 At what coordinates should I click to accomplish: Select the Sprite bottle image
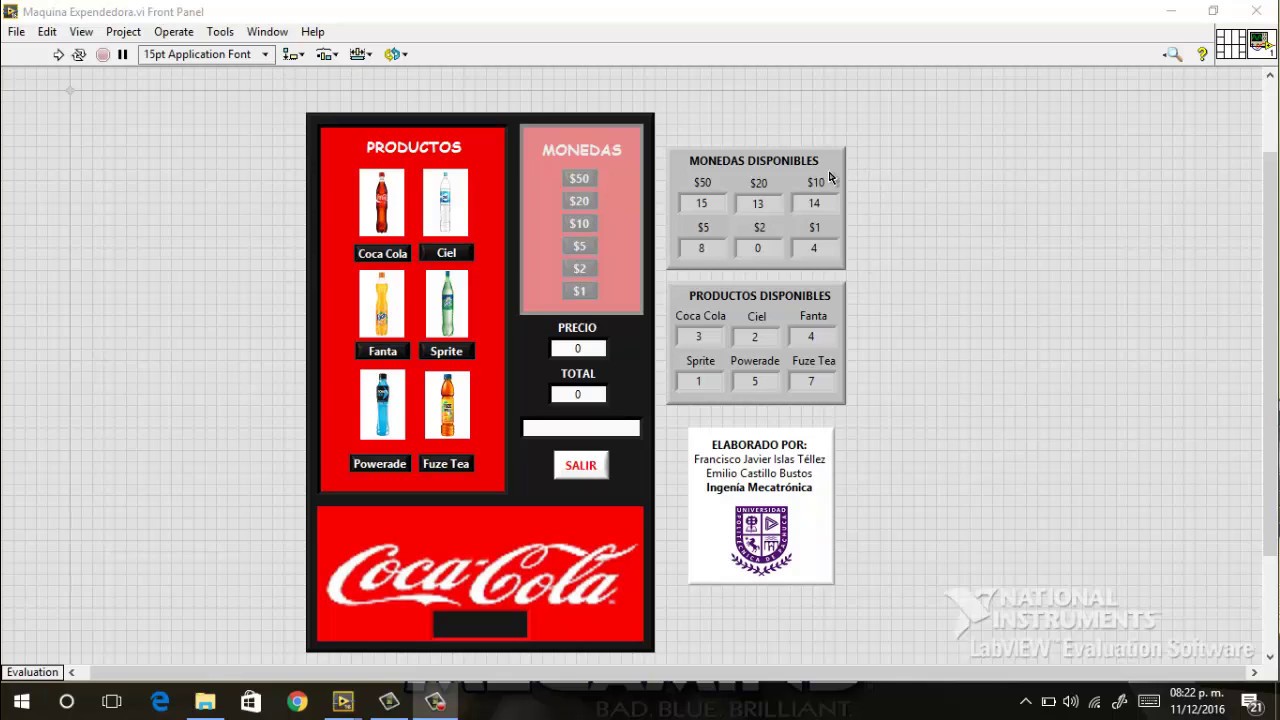coord(446,304)
